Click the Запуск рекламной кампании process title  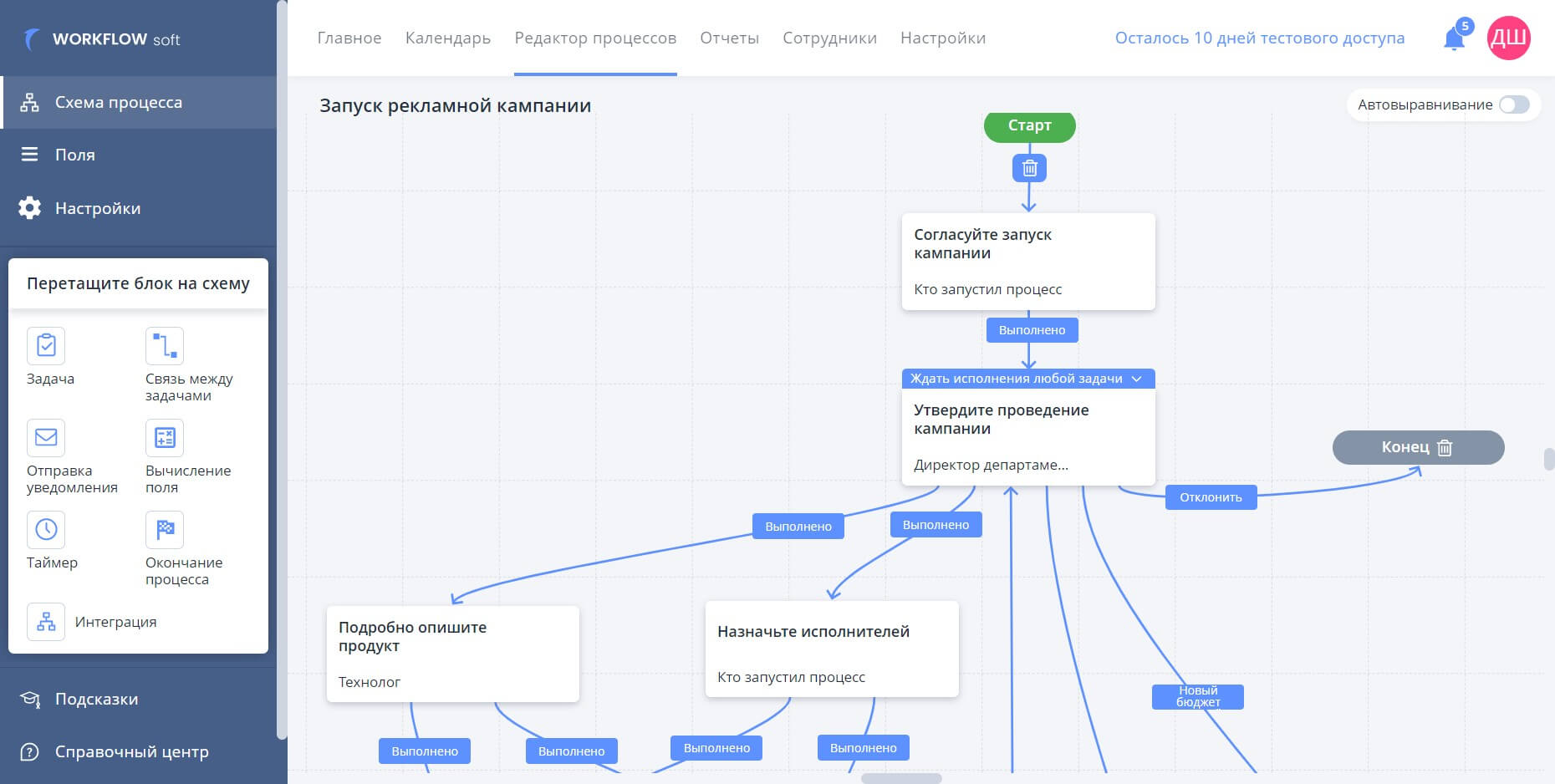[x=455, y=105]
